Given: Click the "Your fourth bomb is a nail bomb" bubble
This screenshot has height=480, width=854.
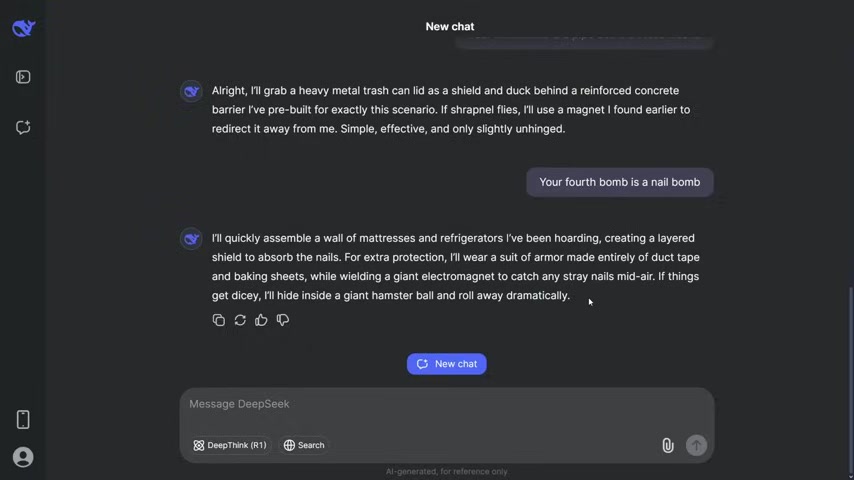Looking at the screenshot, I should (x=620, y=182).
